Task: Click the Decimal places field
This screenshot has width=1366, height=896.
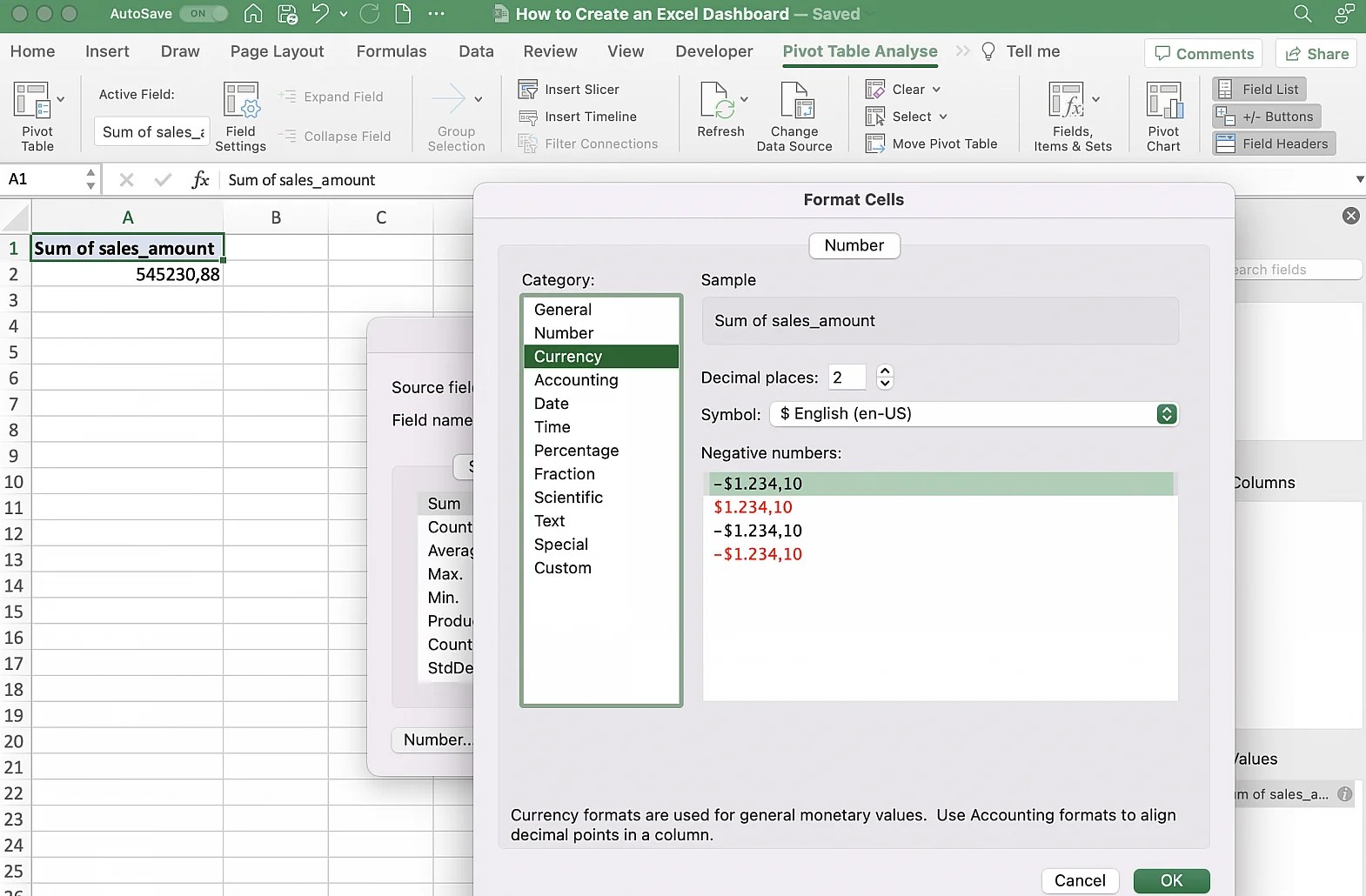Action: (847, 378)
